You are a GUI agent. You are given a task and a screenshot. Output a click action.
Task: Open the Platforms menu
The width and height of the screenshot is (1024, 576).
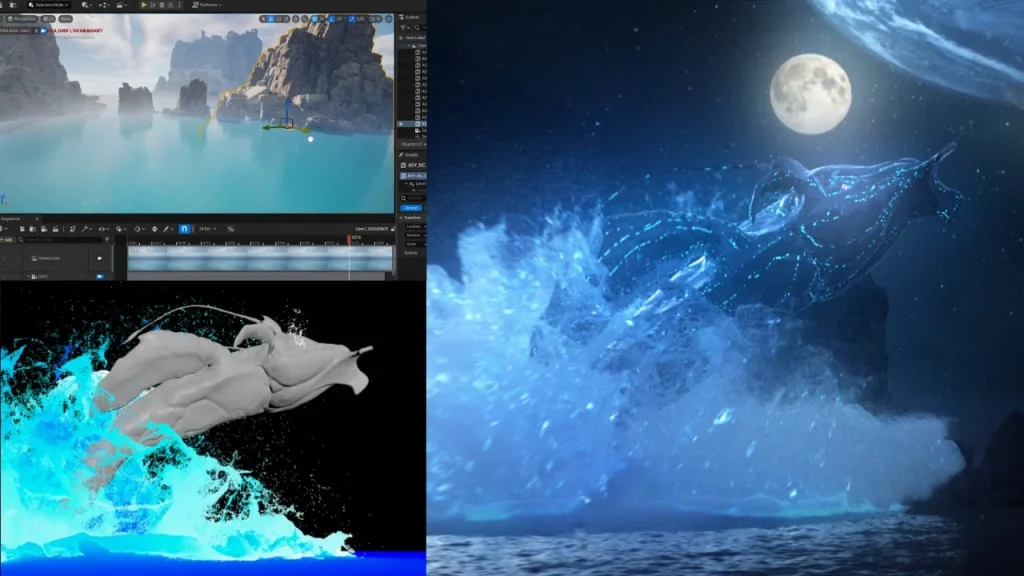(205, 5)
